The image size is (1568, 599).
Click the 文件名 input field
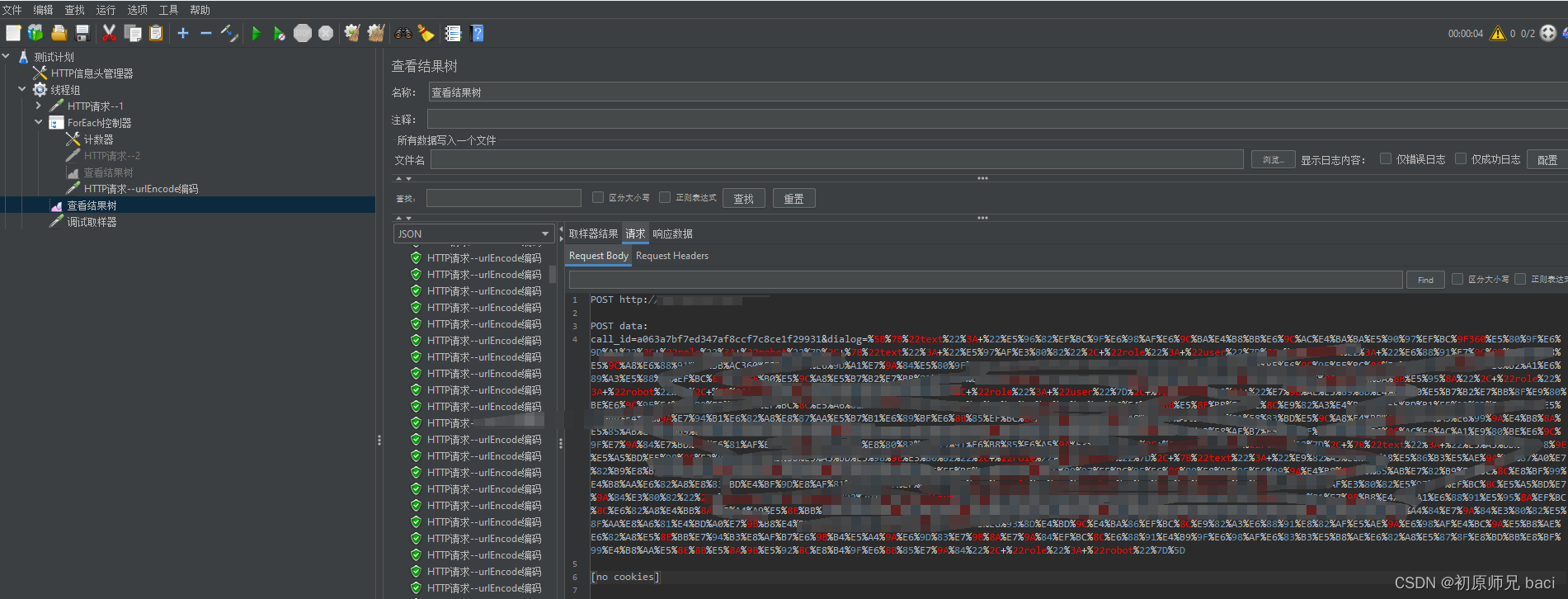(x=836, y=159)
